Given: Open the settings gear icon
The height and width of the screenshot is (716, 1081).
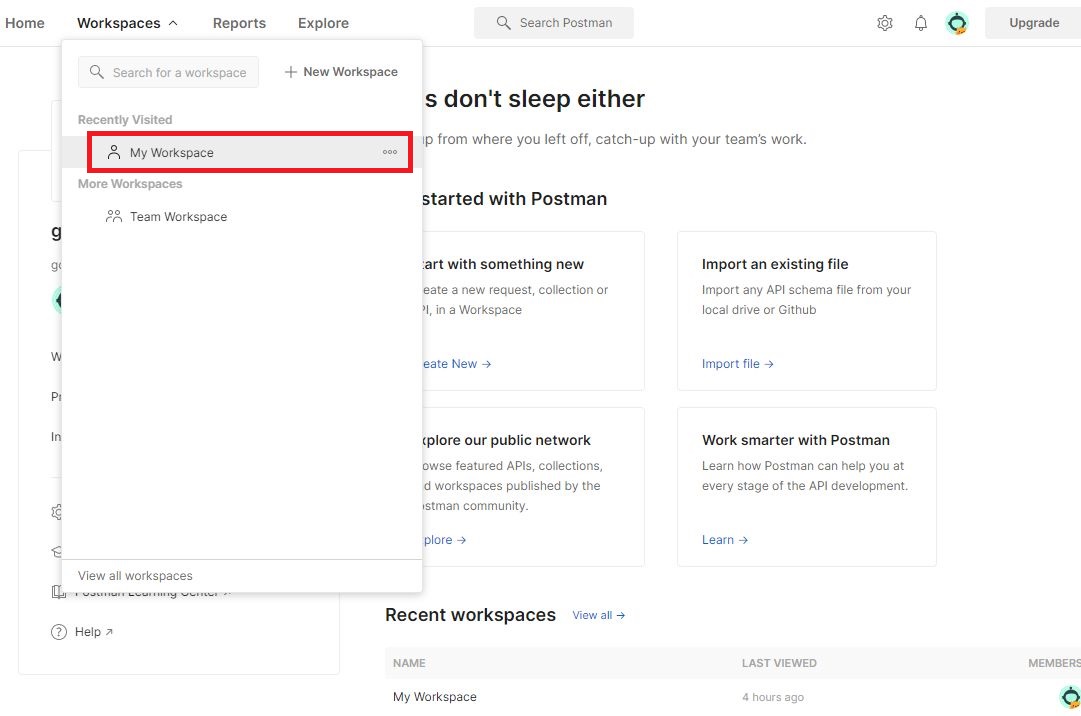Looking at the screenshot, I should (885, 23).
